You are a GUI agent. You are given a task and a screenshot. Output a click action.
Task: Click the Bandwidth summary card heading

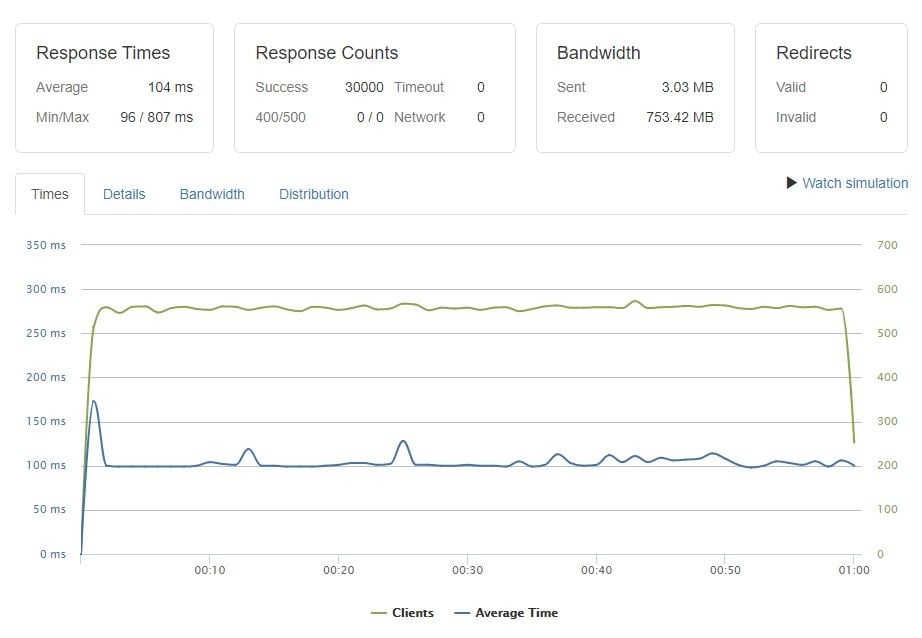pyautogui.click(x=599, y=53)
